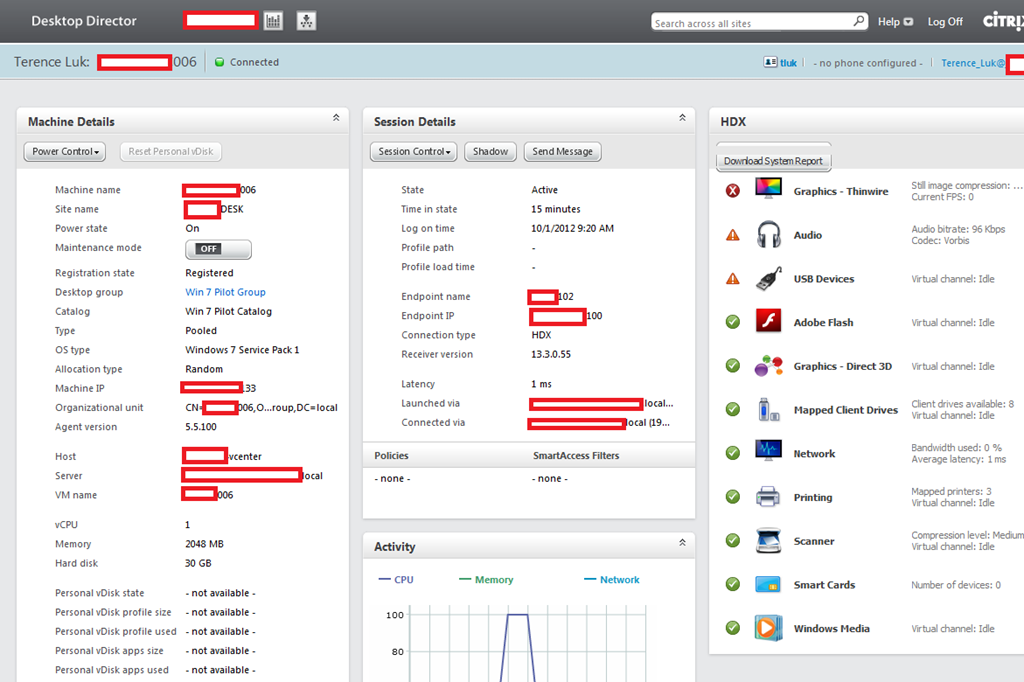Click the network topology icon in header
Screen dimensions: 1024x682
pyautogui.click(x=306, y=21)
